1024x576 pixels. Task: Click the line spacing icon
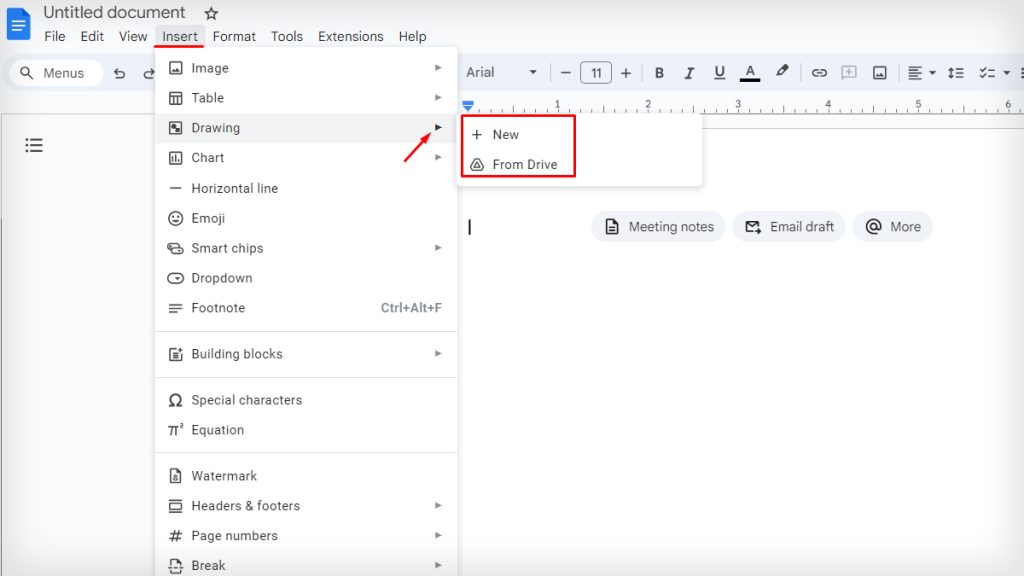click(955, 72)
